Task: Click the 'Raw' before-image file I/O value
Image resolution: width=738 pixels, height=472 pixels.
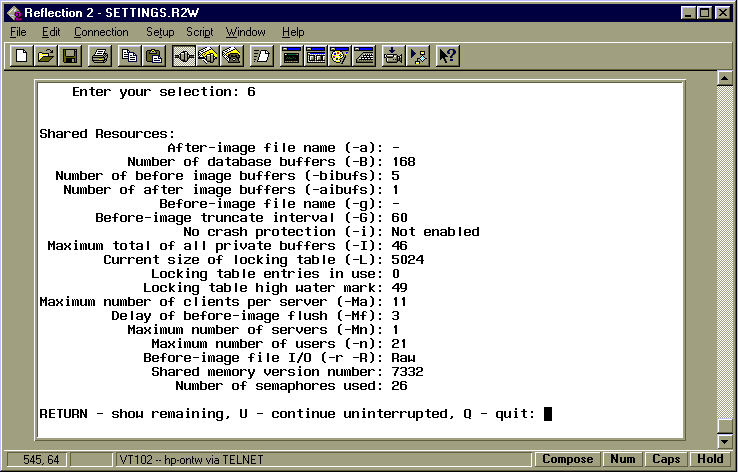Action: (x=403, y=358)
